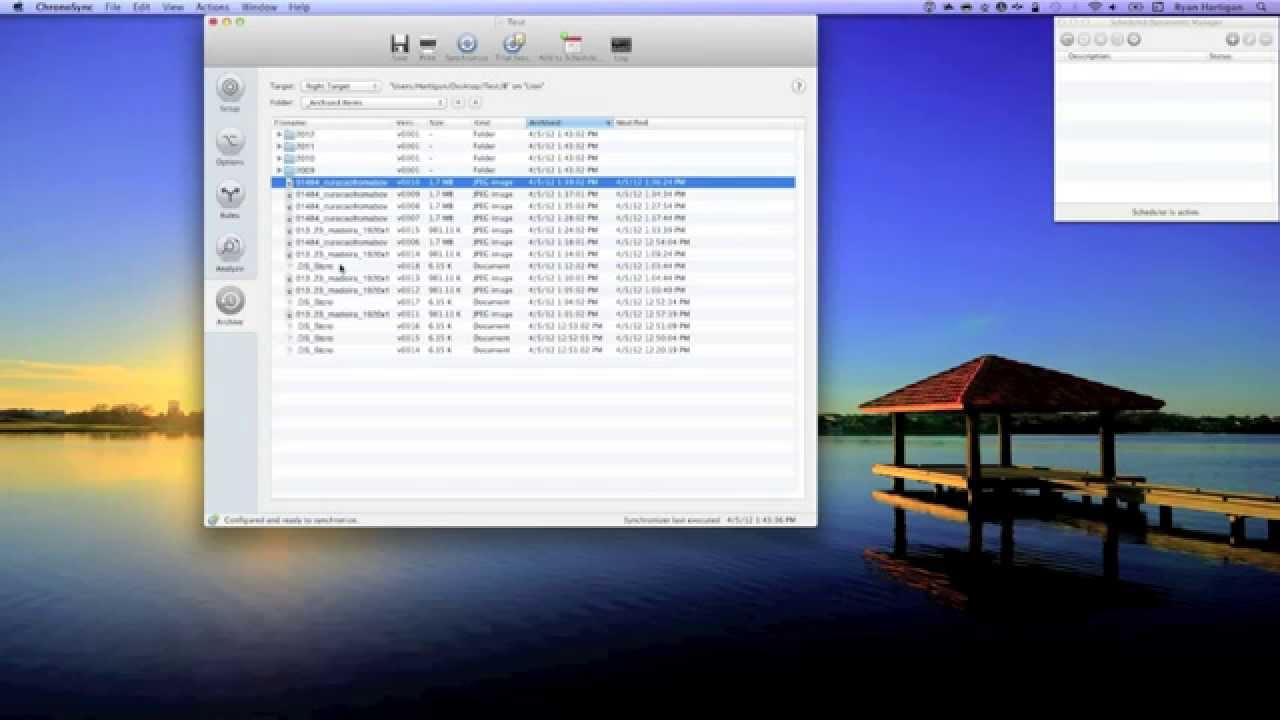Start sync with the Synchronize icon
The height and width of the screenshot is (720, 1280).
click(x=467, y=44)
